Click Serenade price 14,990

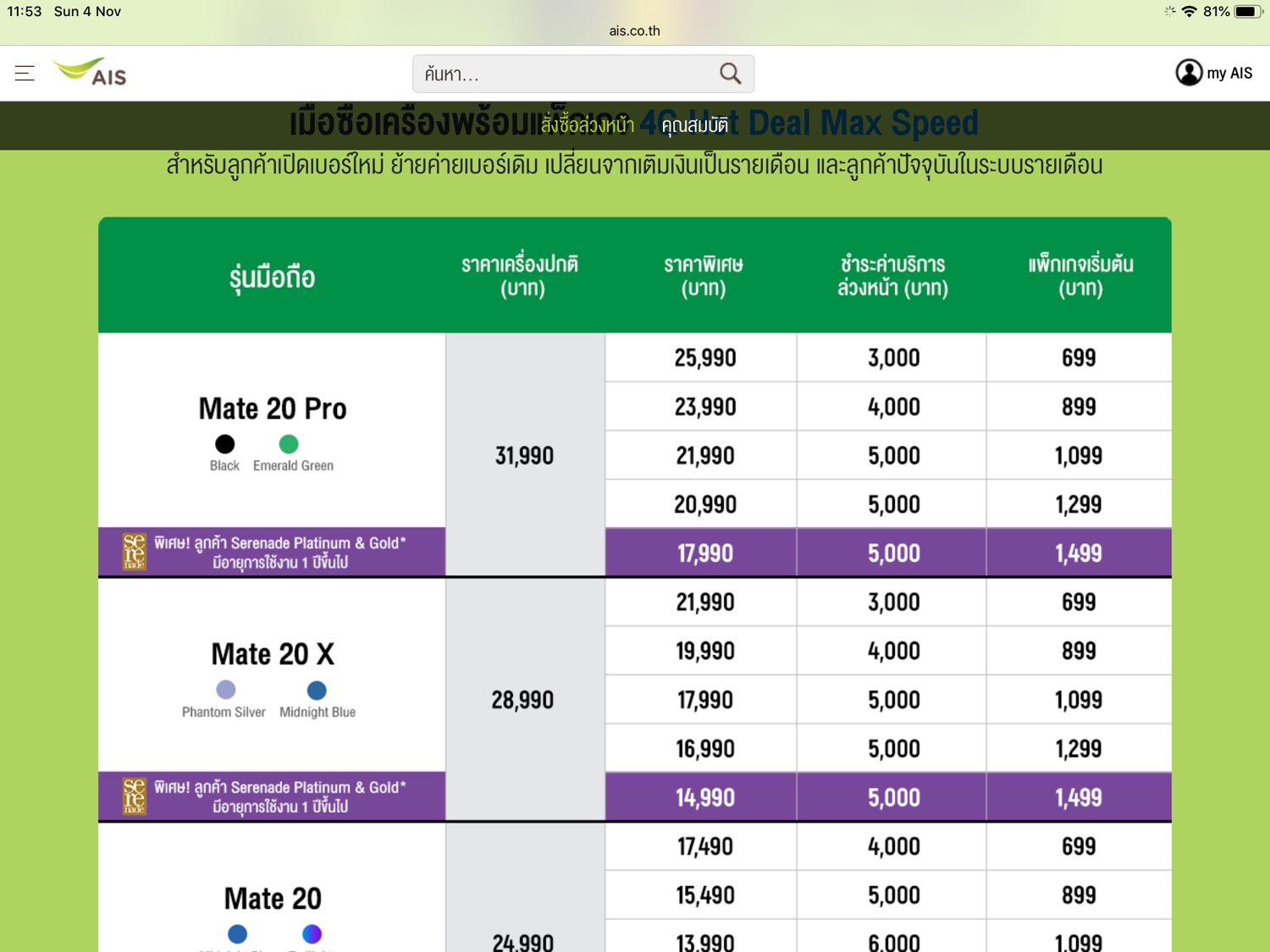point(705,798)
